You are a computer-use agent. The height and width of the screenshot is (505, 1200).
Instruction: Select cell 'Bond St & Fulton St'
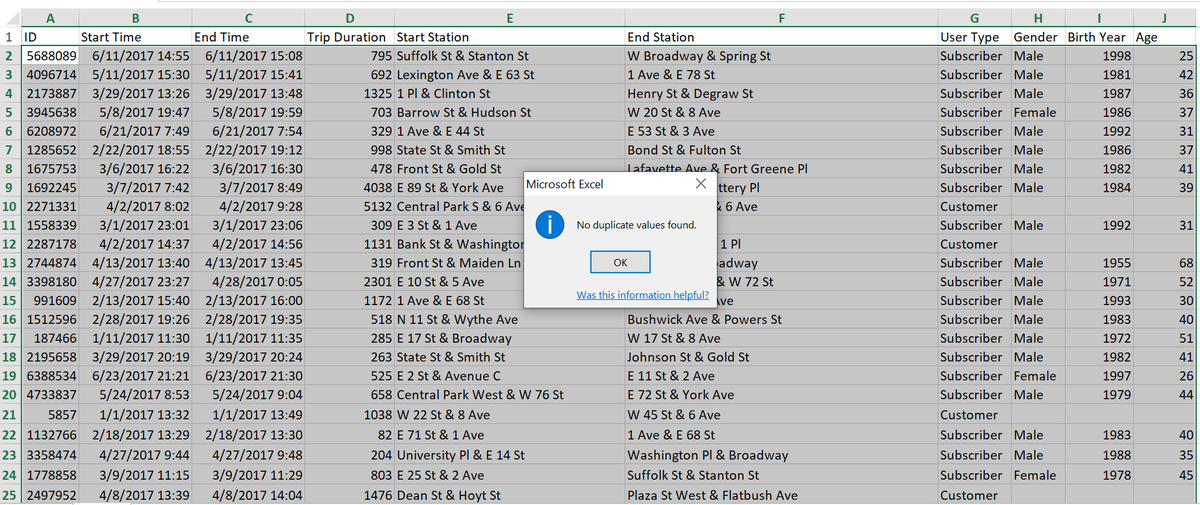(x=781, y=150)
